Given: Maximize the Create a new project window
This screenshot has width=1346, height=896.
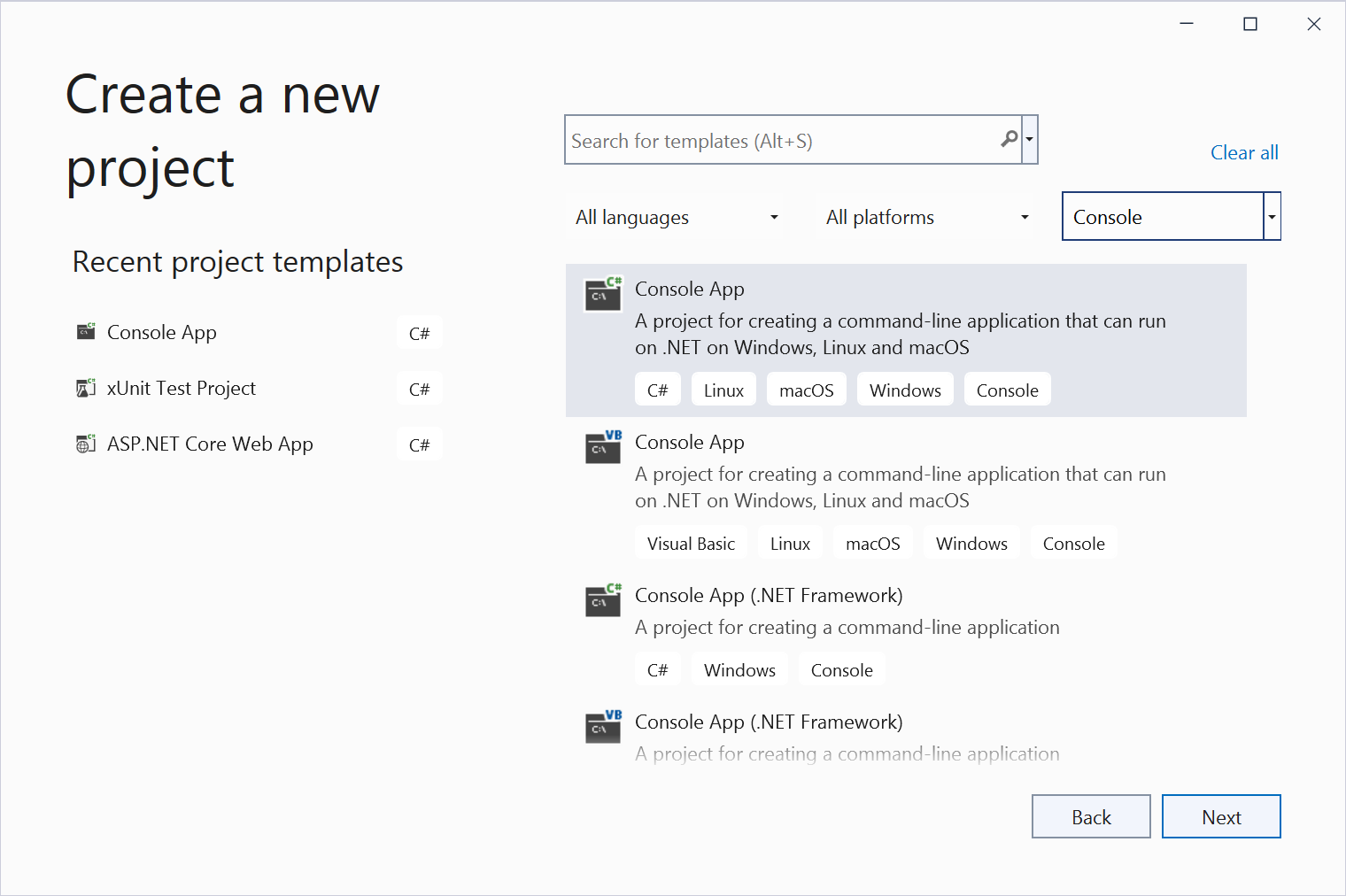Looking at the screenshot, I should (x=1250, y=24).
